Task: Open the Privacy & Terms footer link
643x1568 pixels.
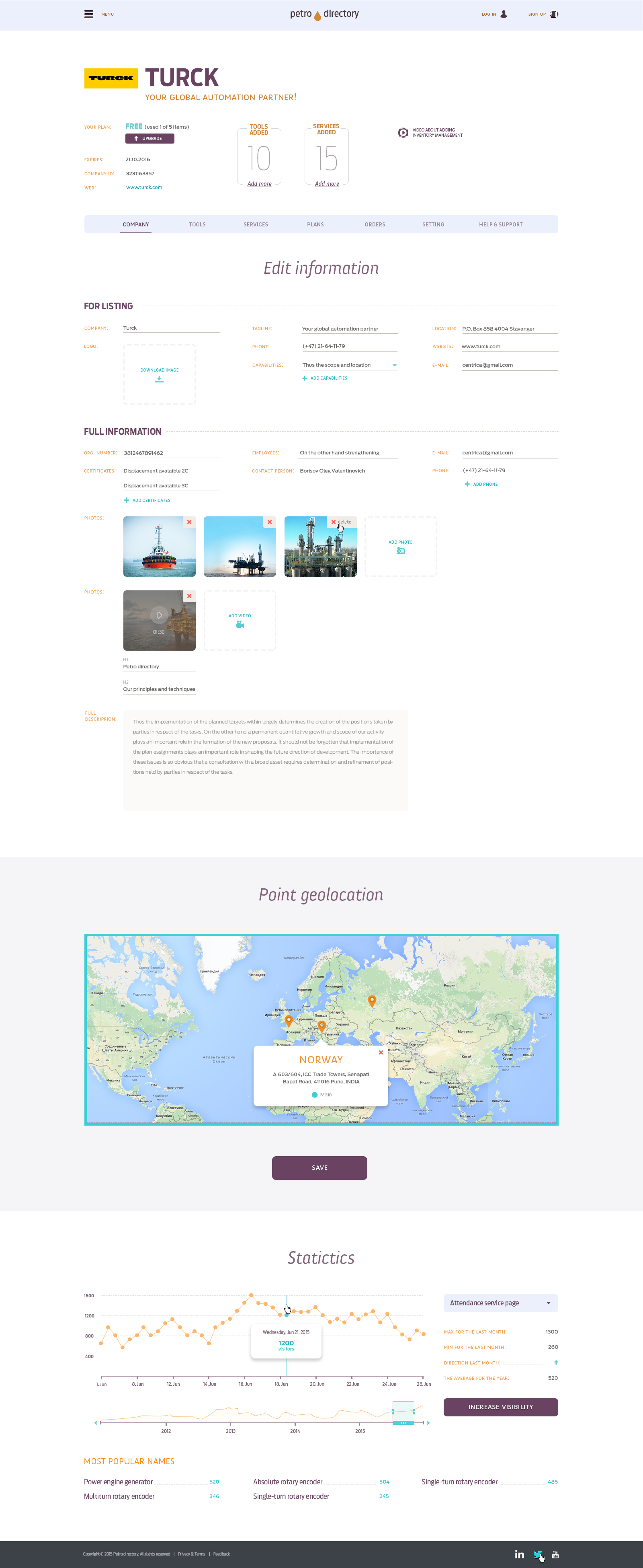Action: click(x=191, y=1554)
